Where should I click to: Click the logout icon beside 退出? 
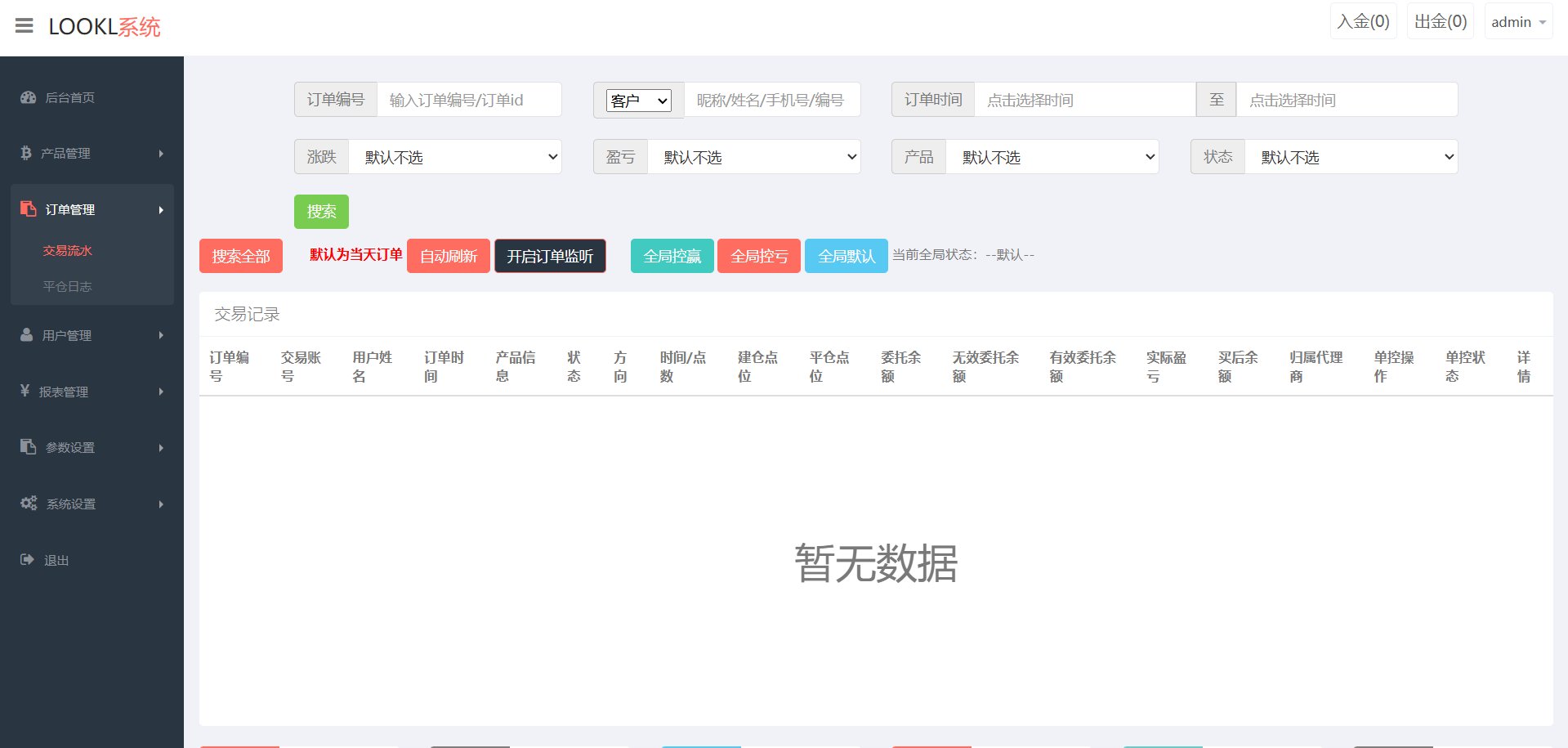coord(27,560)
